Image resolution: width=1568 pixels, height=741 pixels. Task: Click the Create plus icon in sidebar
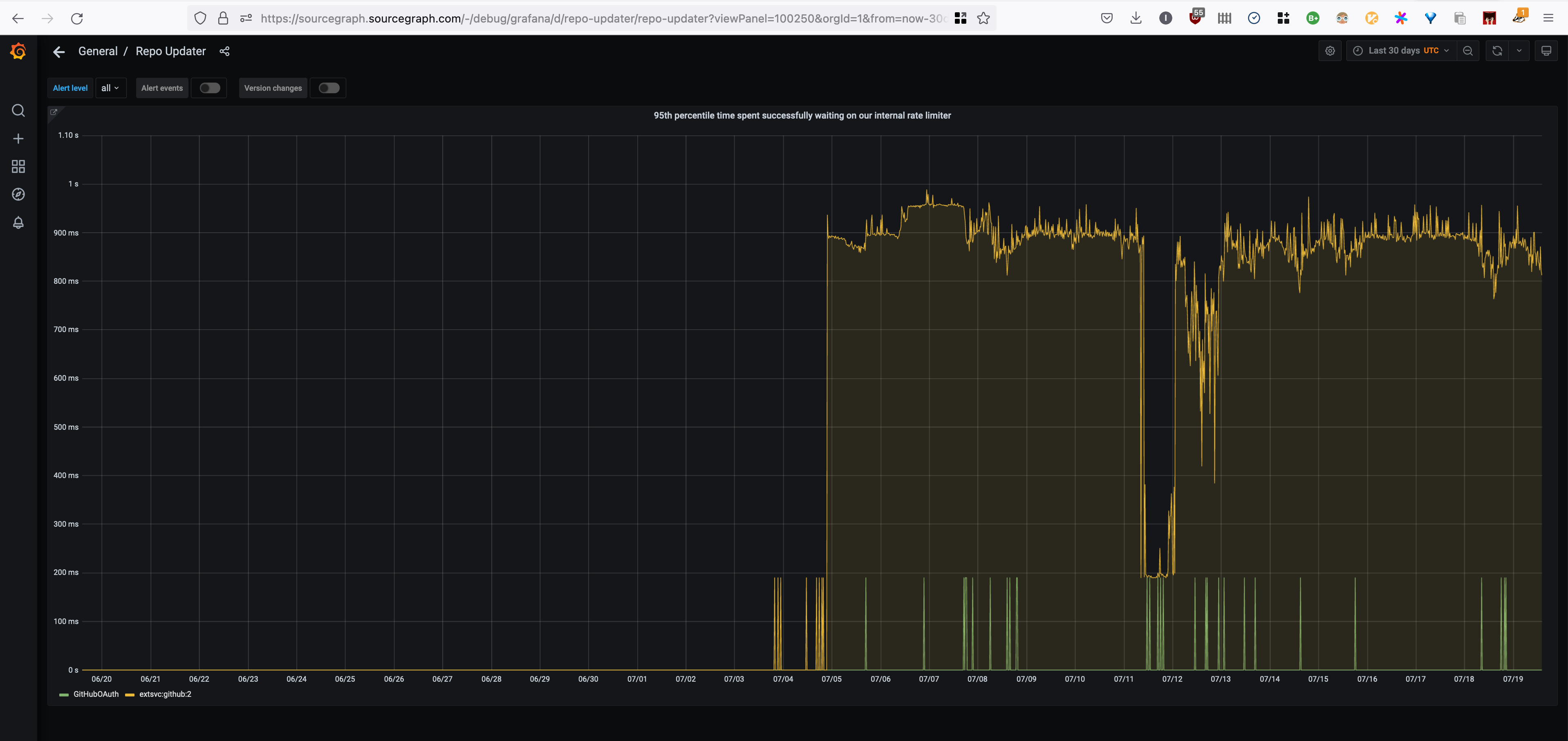18,139
